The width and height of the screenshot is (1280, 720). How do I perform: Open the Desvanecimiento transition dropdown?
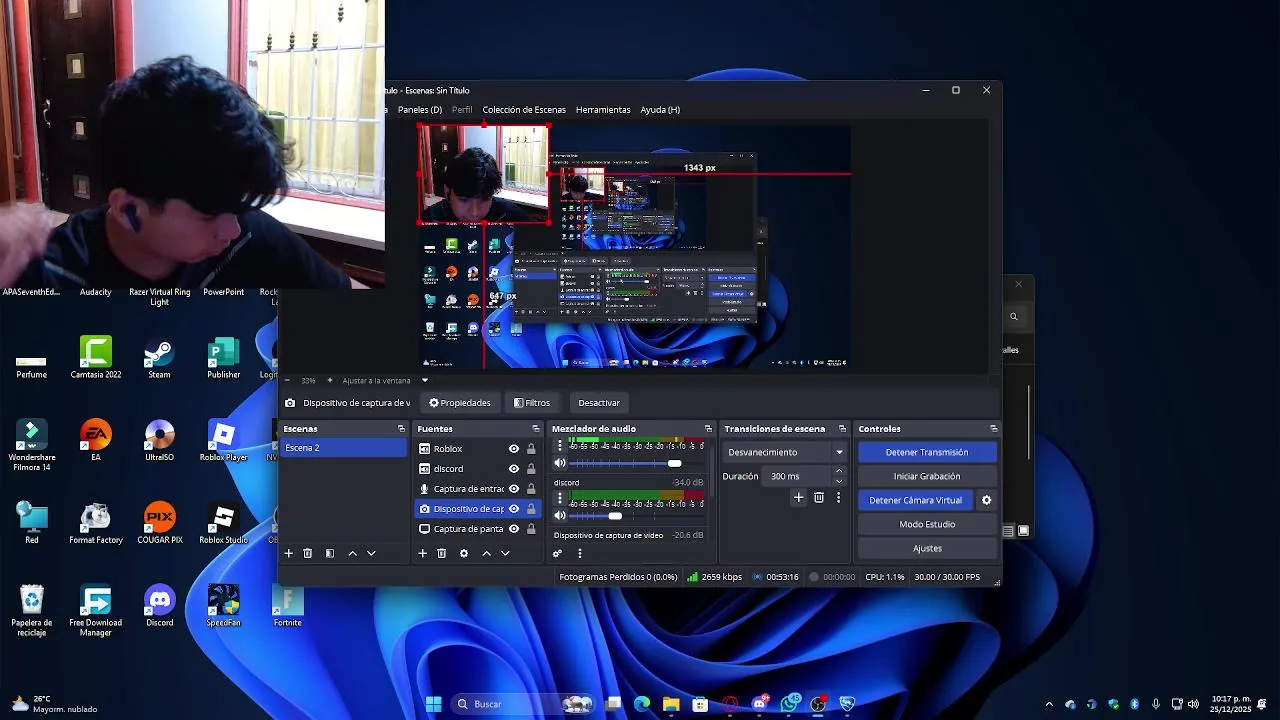(x=785, y=452)
